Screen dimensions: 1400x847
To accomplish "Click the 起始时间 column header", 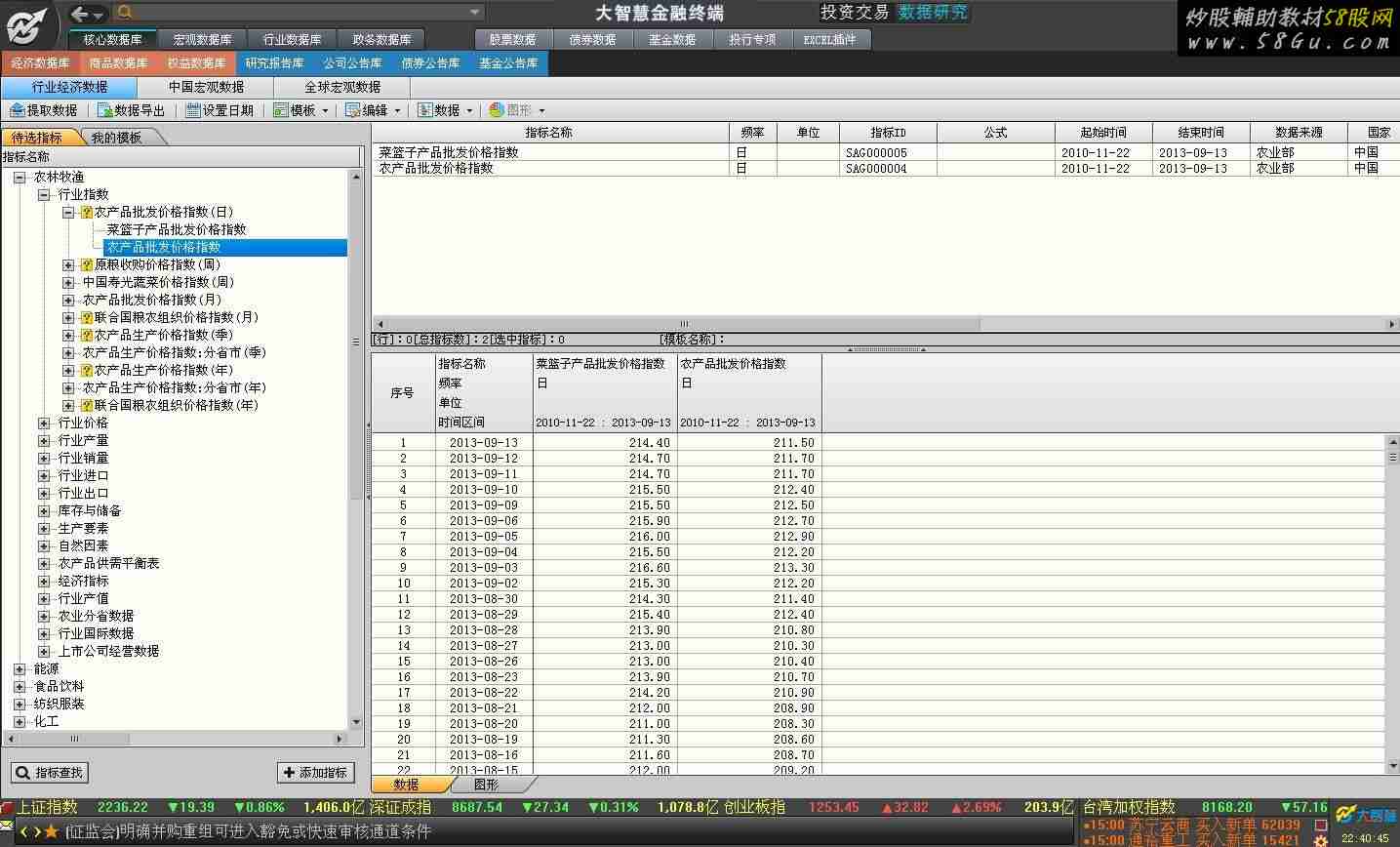I will pos(1103,133).
